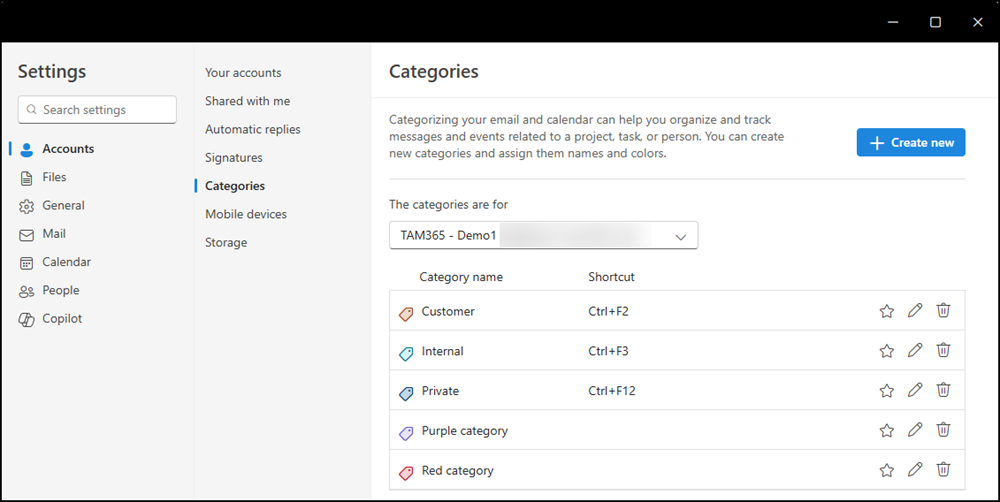Edit the Customer category with pencil icon
This screenshot has width=1000, height=502.
pos(915,311)
